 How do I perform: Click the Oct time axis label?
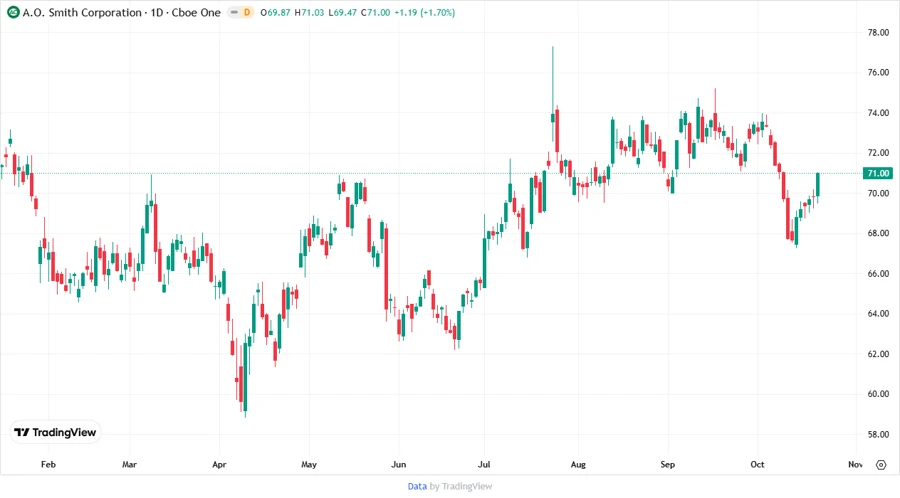[x=757, y=465]
